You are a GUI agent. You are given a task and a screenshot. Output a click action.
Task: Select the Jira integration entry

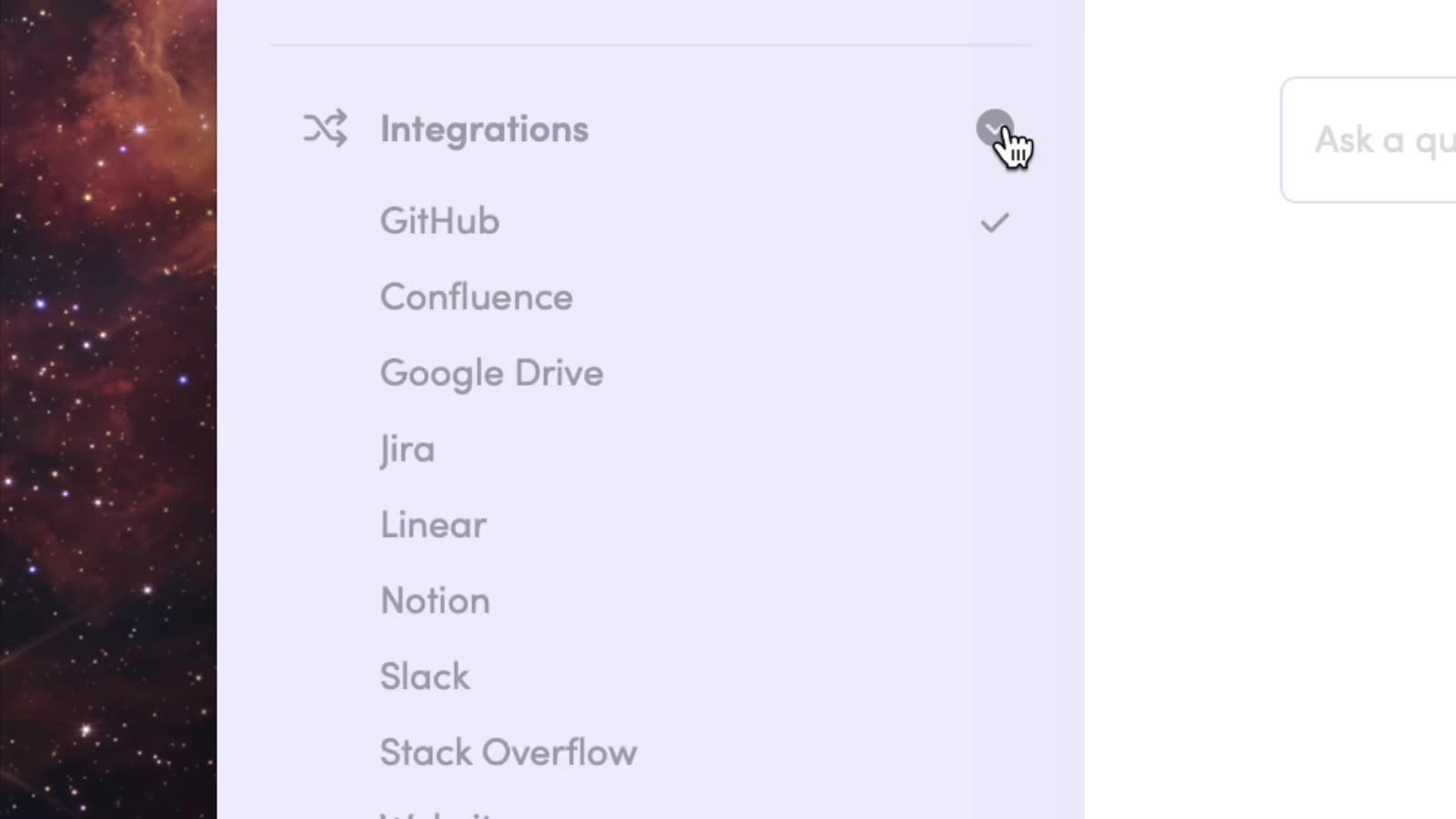[407, 450]
